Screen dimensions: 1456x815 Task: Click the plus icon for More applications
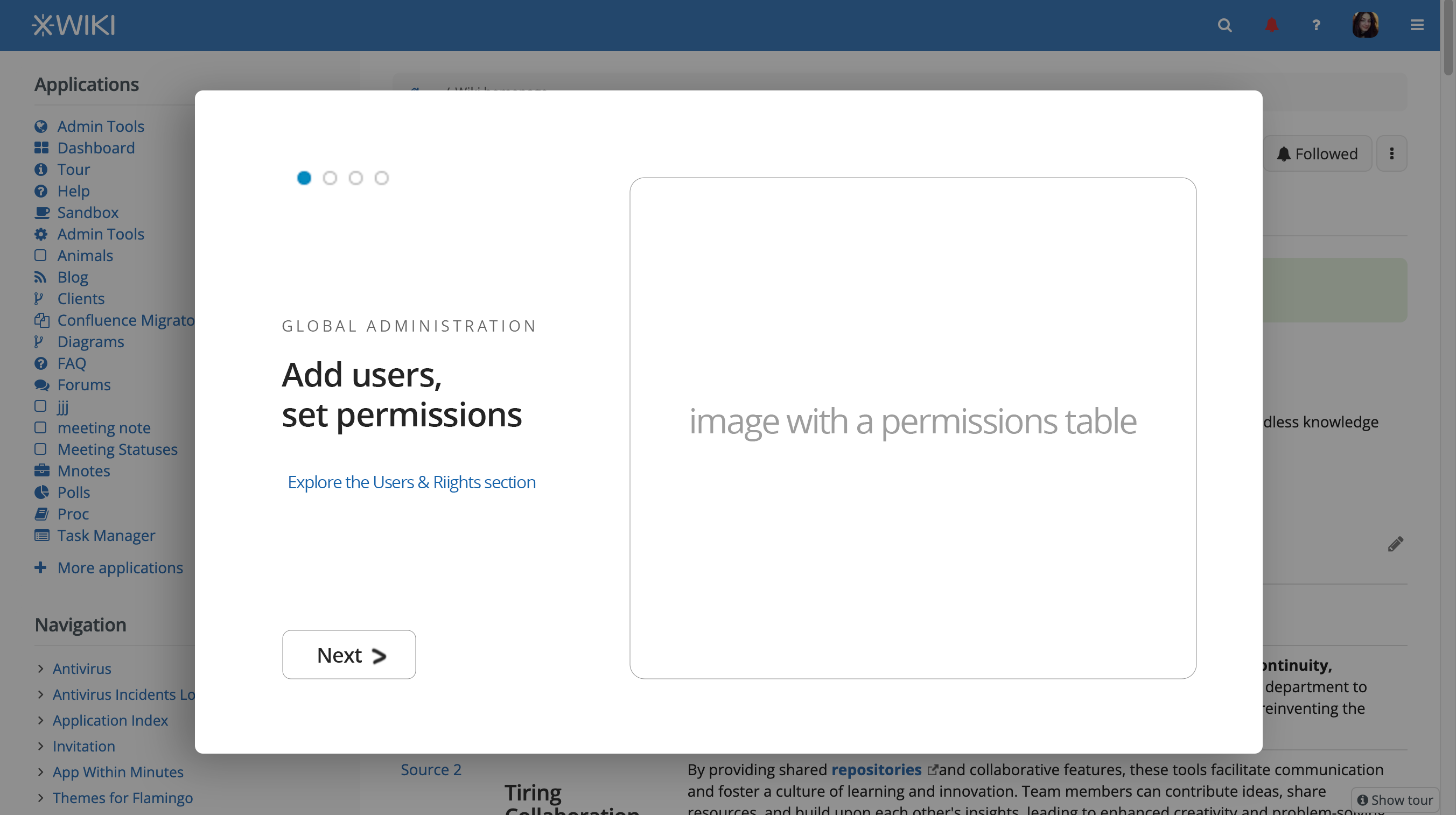pos(40,567)
